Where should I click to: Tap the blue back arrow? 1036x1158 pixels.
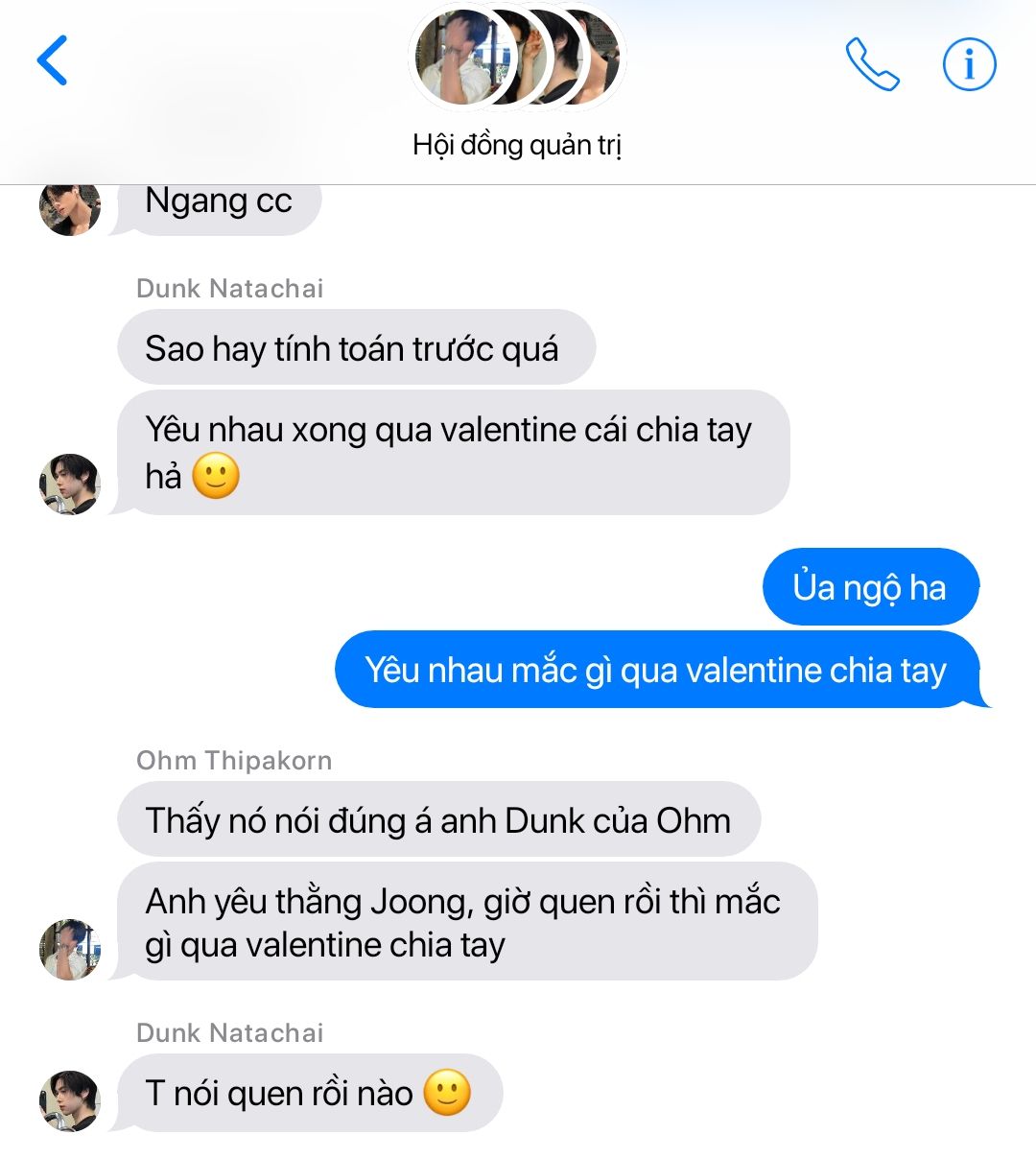click(53, 60)
